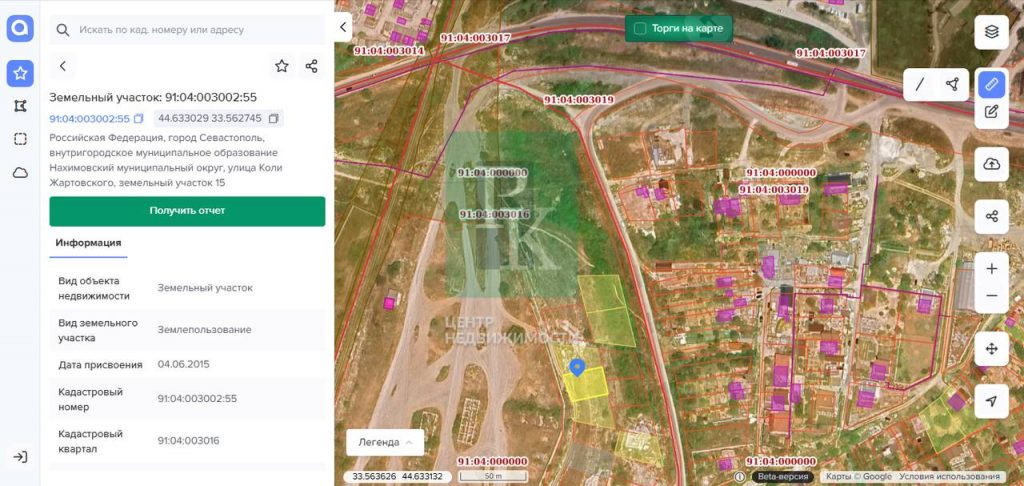Select the ruler measurement tool
This screenshot has width=1024, height=486.
pos(991,84)
